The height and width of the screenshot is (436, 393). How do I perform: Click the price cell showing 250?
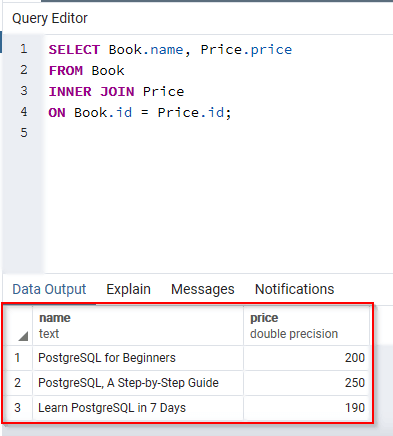click(306, 383)
